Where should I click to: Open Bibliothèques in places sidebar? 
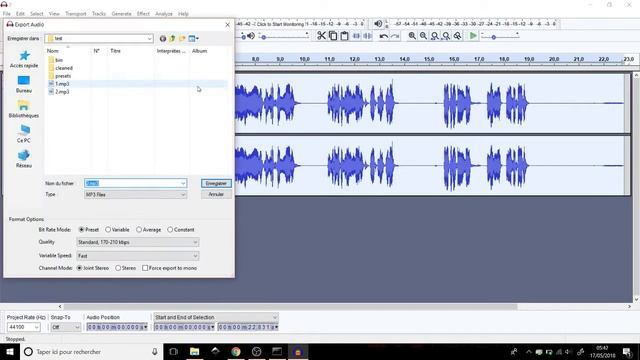[24, 109]
